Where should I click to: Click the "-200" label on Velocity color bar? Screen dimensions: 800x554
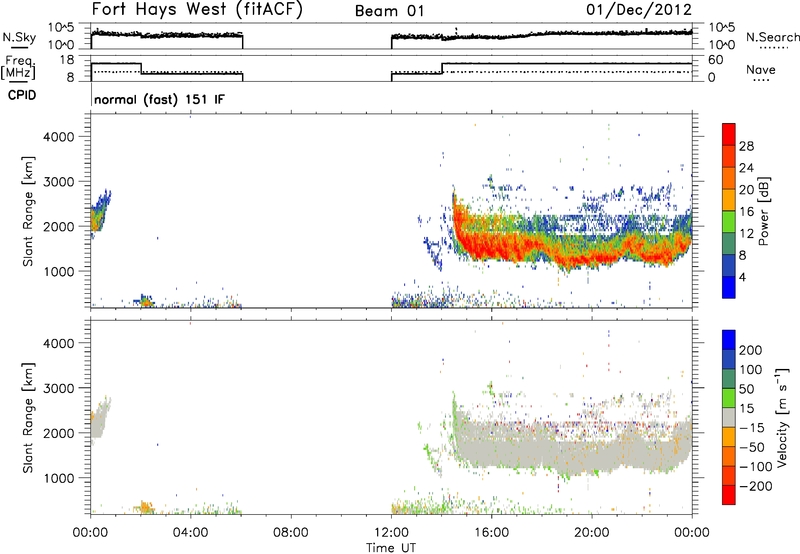click(x=755, y=486)
